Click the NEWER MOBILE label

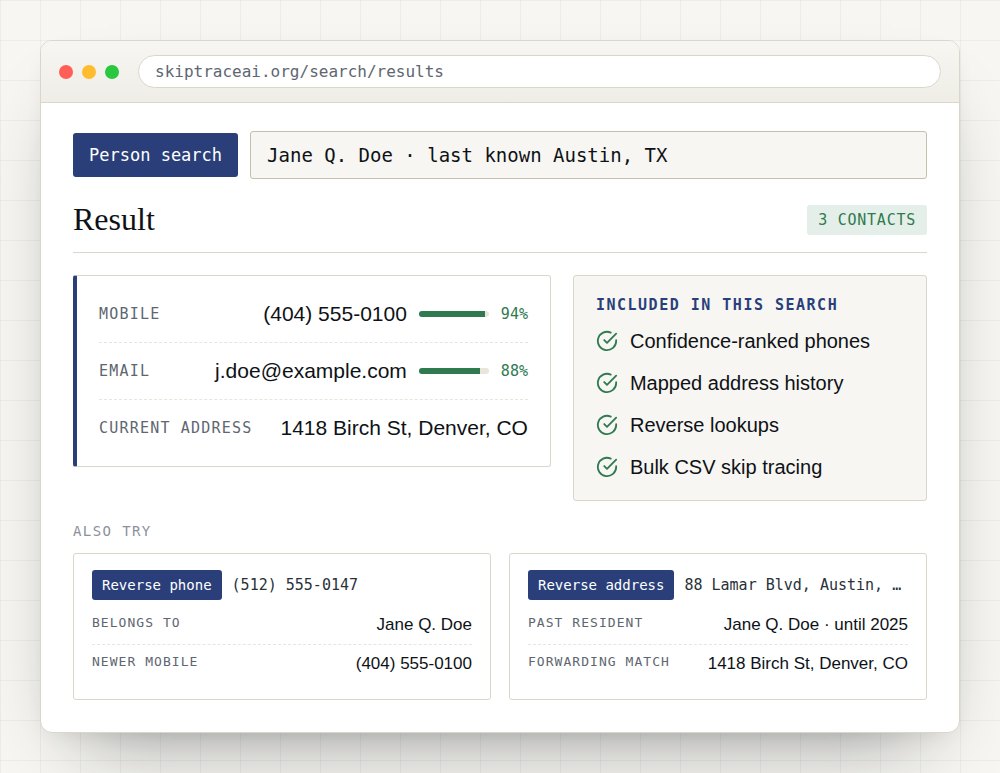145,662
